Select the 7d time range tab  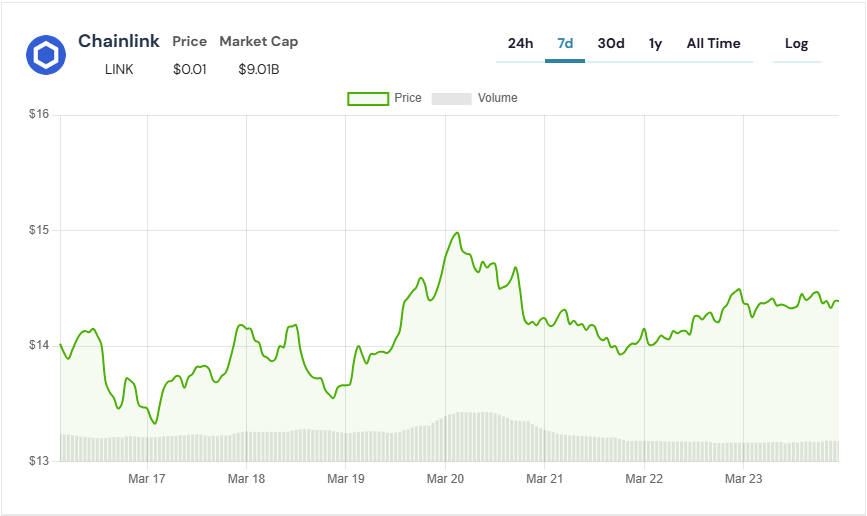tap(565, 44)
